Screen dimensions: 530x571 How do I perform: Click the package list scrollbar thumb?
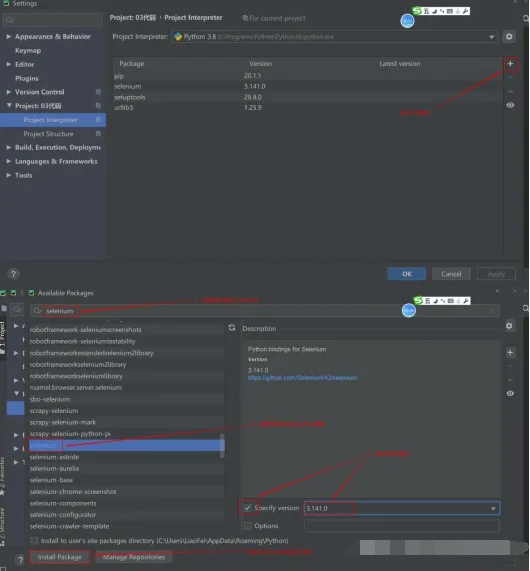coord(222,446)
